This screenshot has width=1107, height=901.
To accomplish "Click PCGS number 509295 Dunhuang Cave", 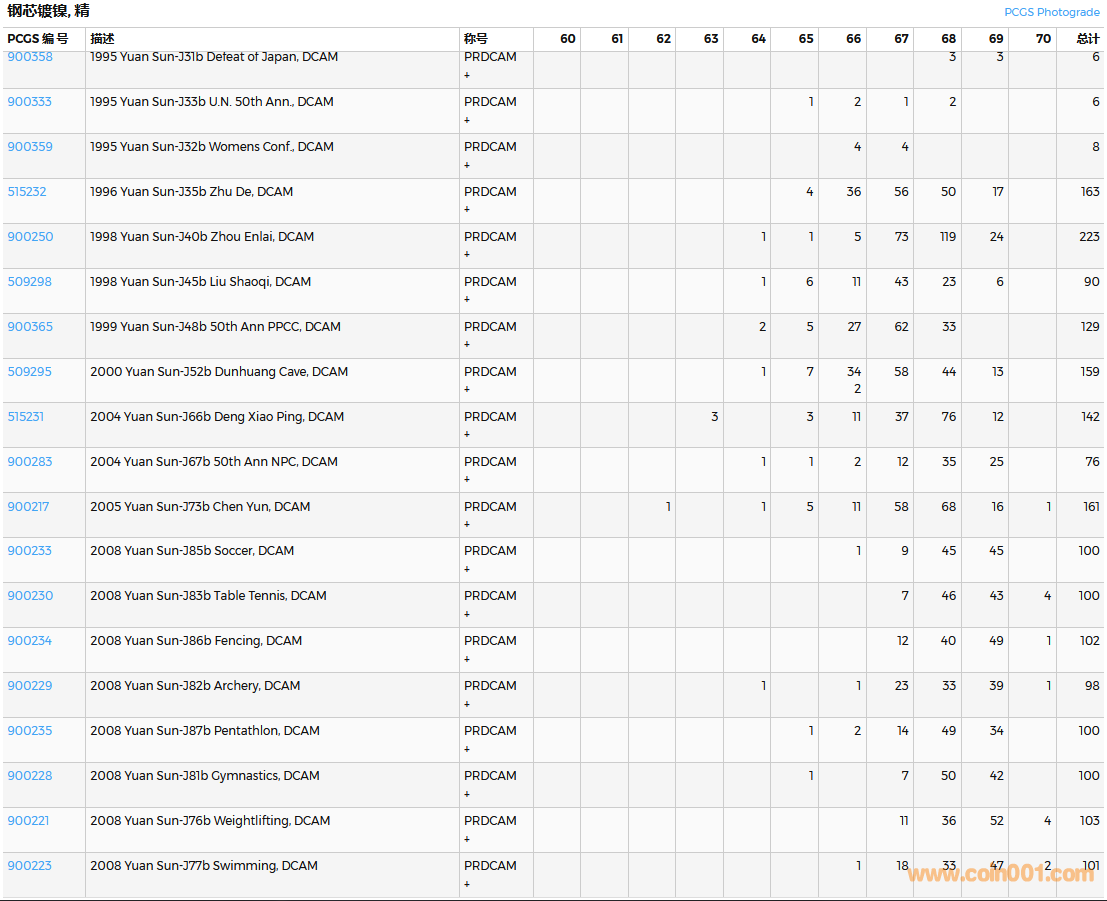I will coord(30,372).
